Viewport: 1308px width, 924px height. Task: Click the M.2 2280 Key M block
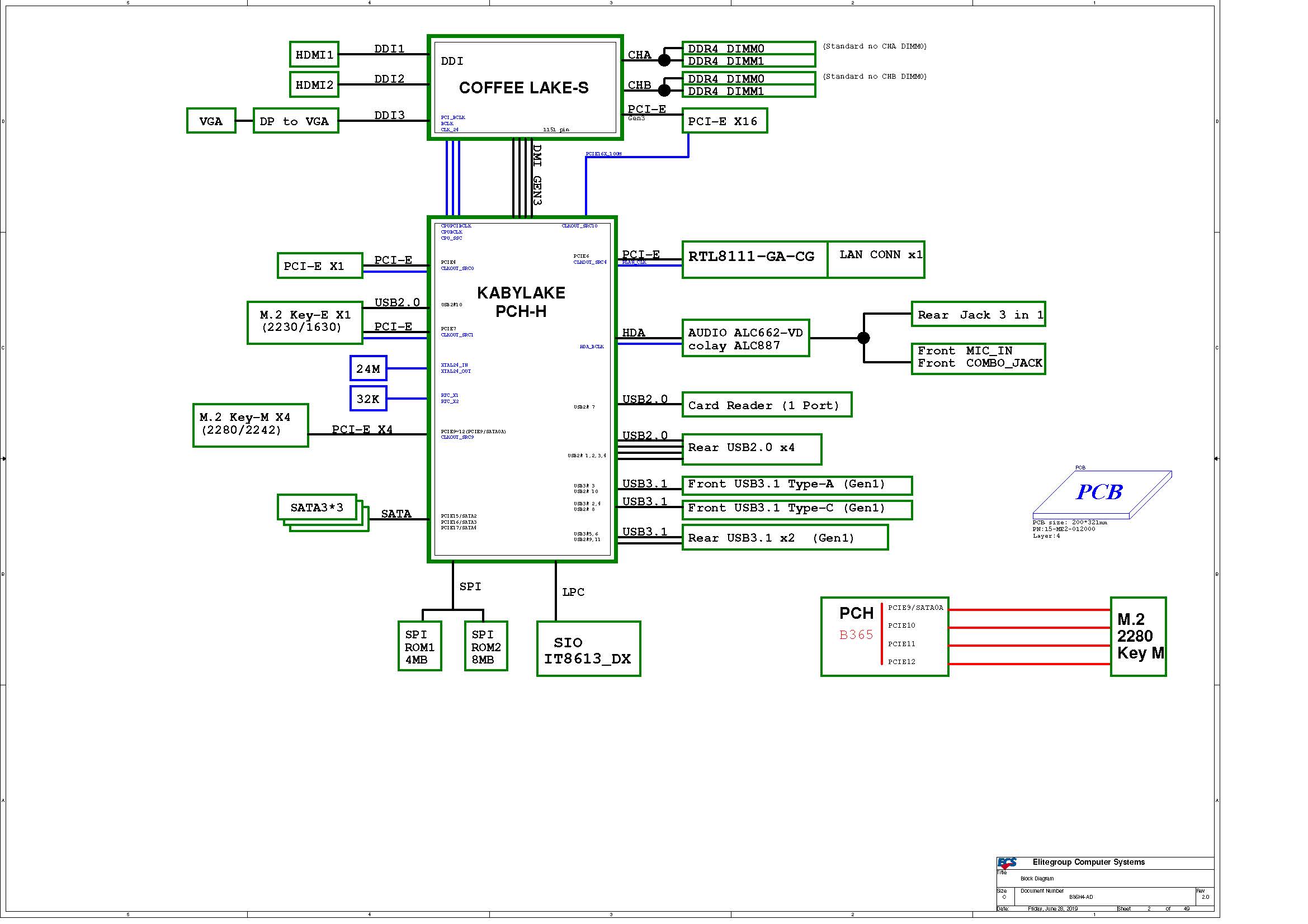[x=1137, y=637]
